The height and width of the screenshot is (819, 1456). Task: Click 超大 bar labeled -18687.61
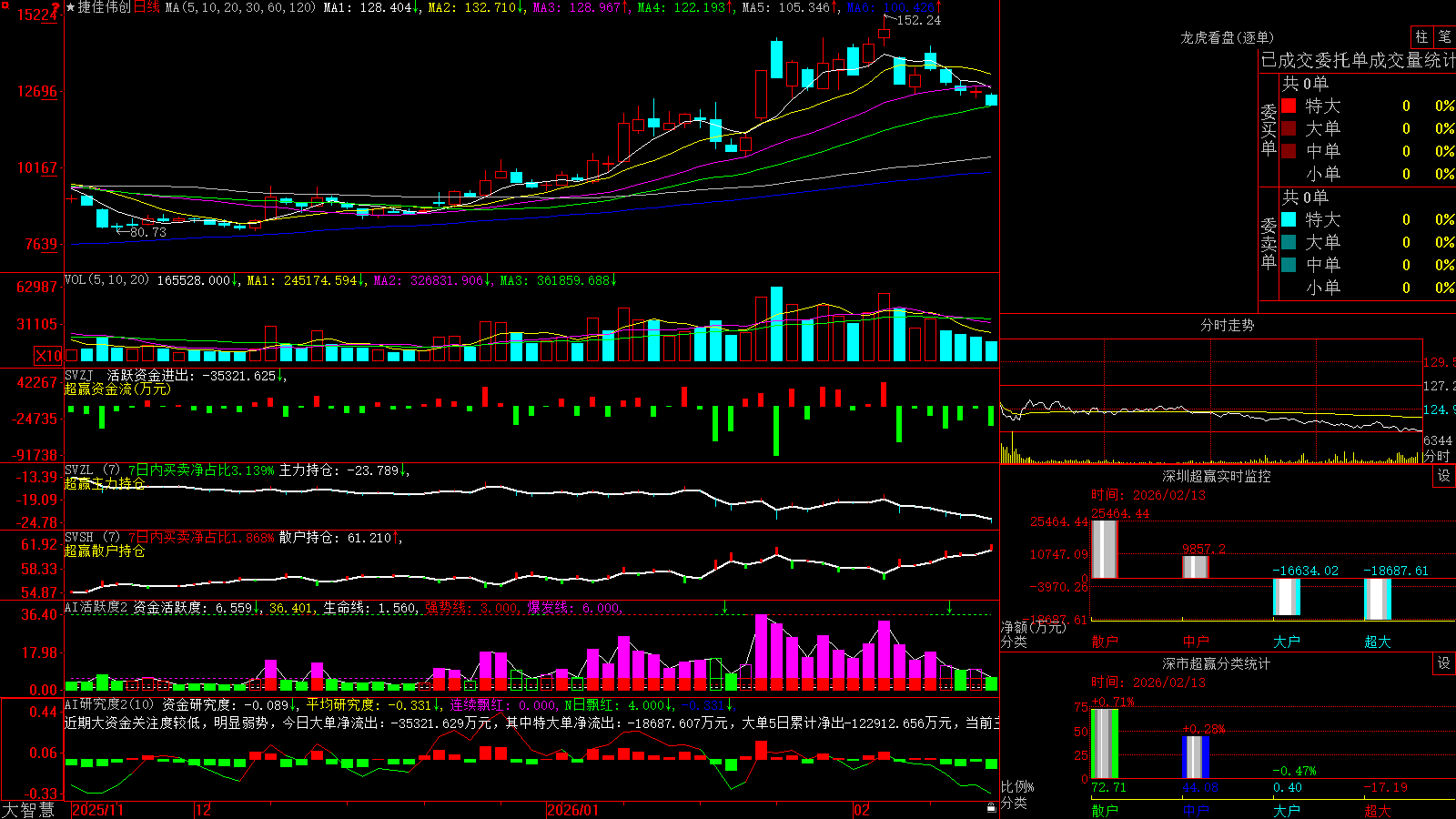pos(1378,599)
